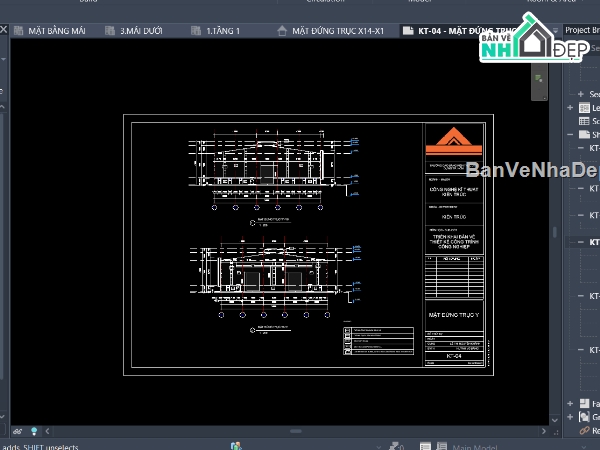Click the Schedules table icon in Project Browser
The width and height of the screenshot is (600, 450).
(584, 121)
